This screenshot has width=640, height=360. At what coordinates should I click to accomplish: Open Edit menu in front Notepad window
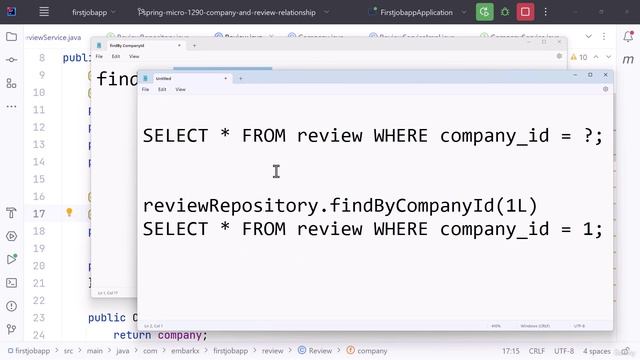point(162,89)
